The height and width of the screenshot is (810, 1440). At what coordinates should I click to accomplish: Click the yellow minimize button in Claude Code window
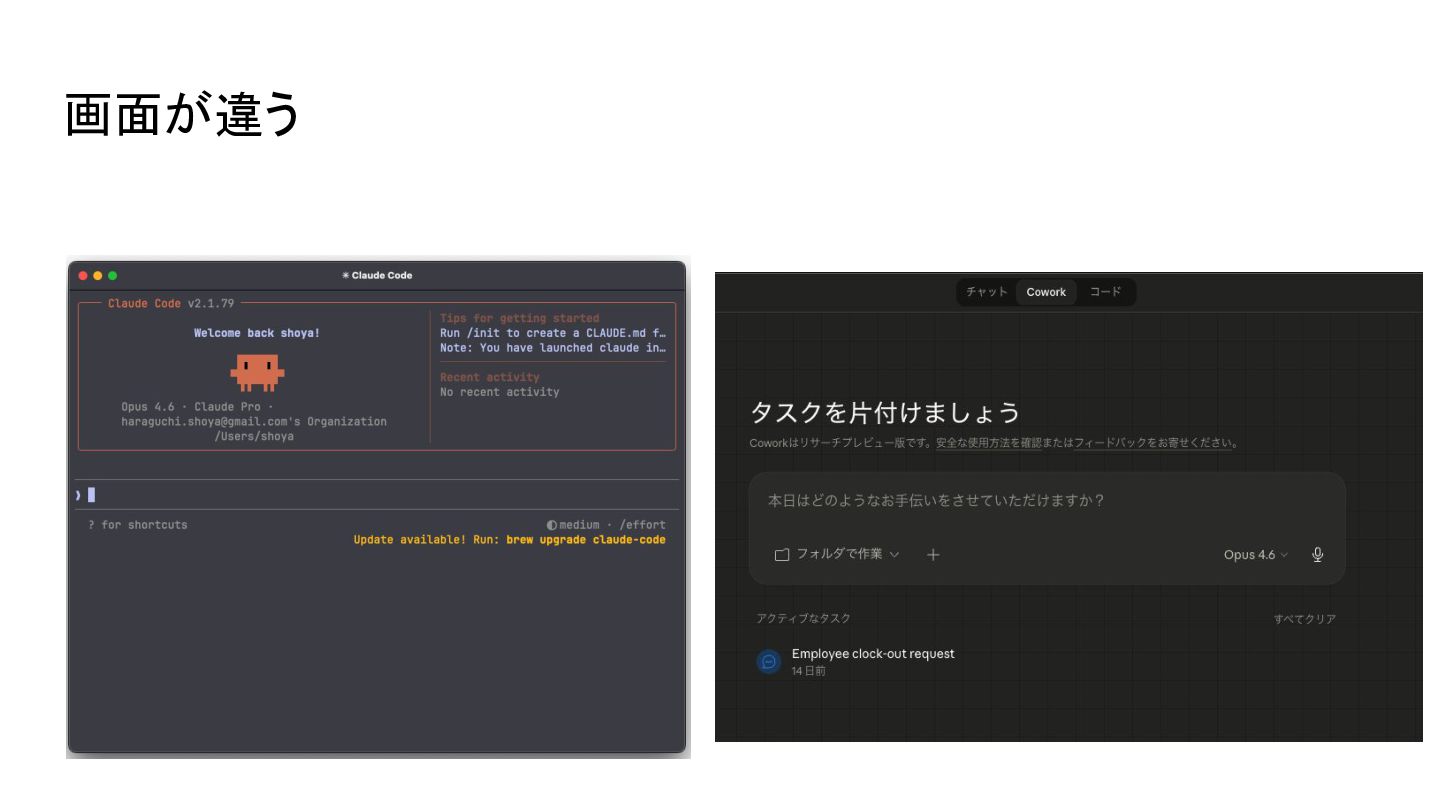coord(98,275)
